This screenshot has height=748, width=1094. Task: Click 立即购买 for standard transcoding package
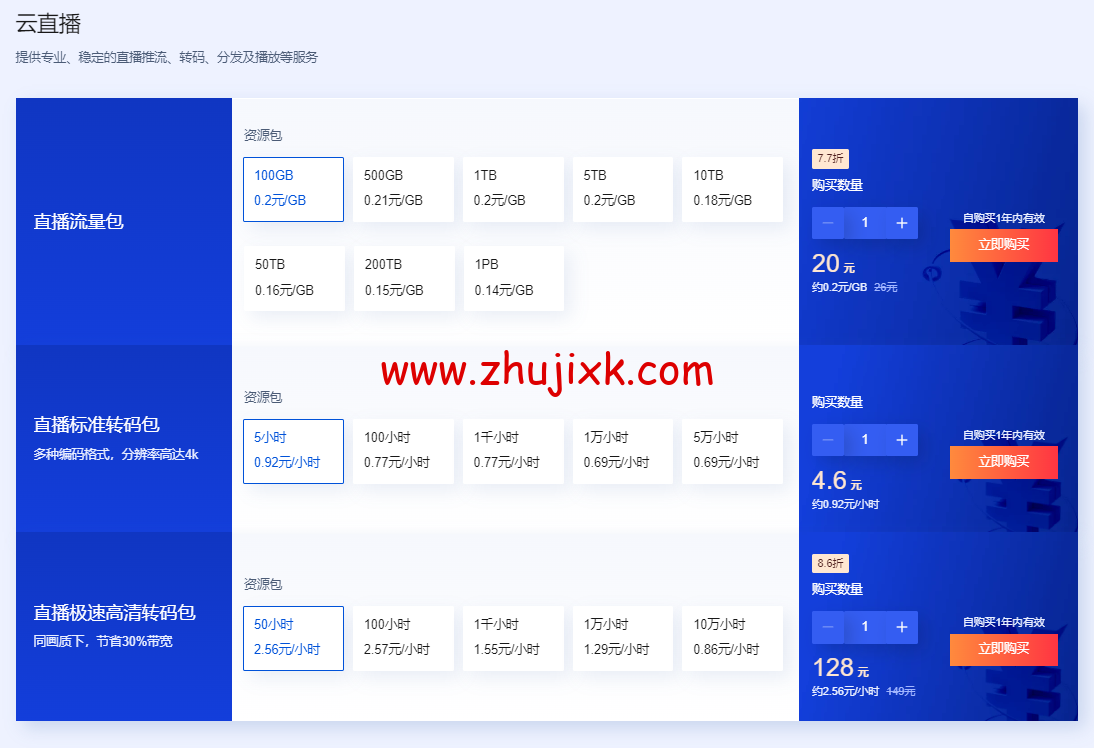point(1003,462)
